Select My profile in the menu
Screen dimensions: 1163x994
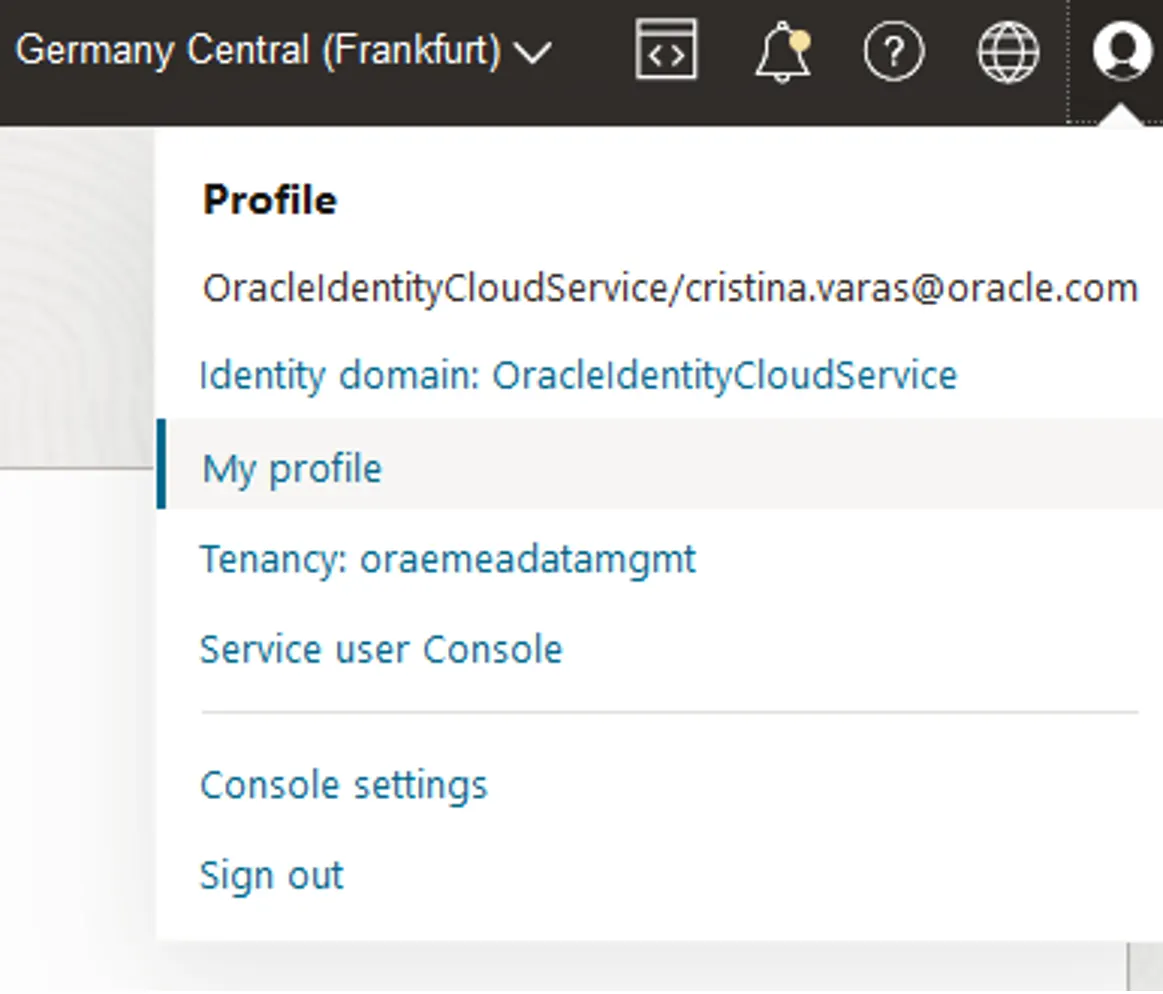click(x=292, y=468)
